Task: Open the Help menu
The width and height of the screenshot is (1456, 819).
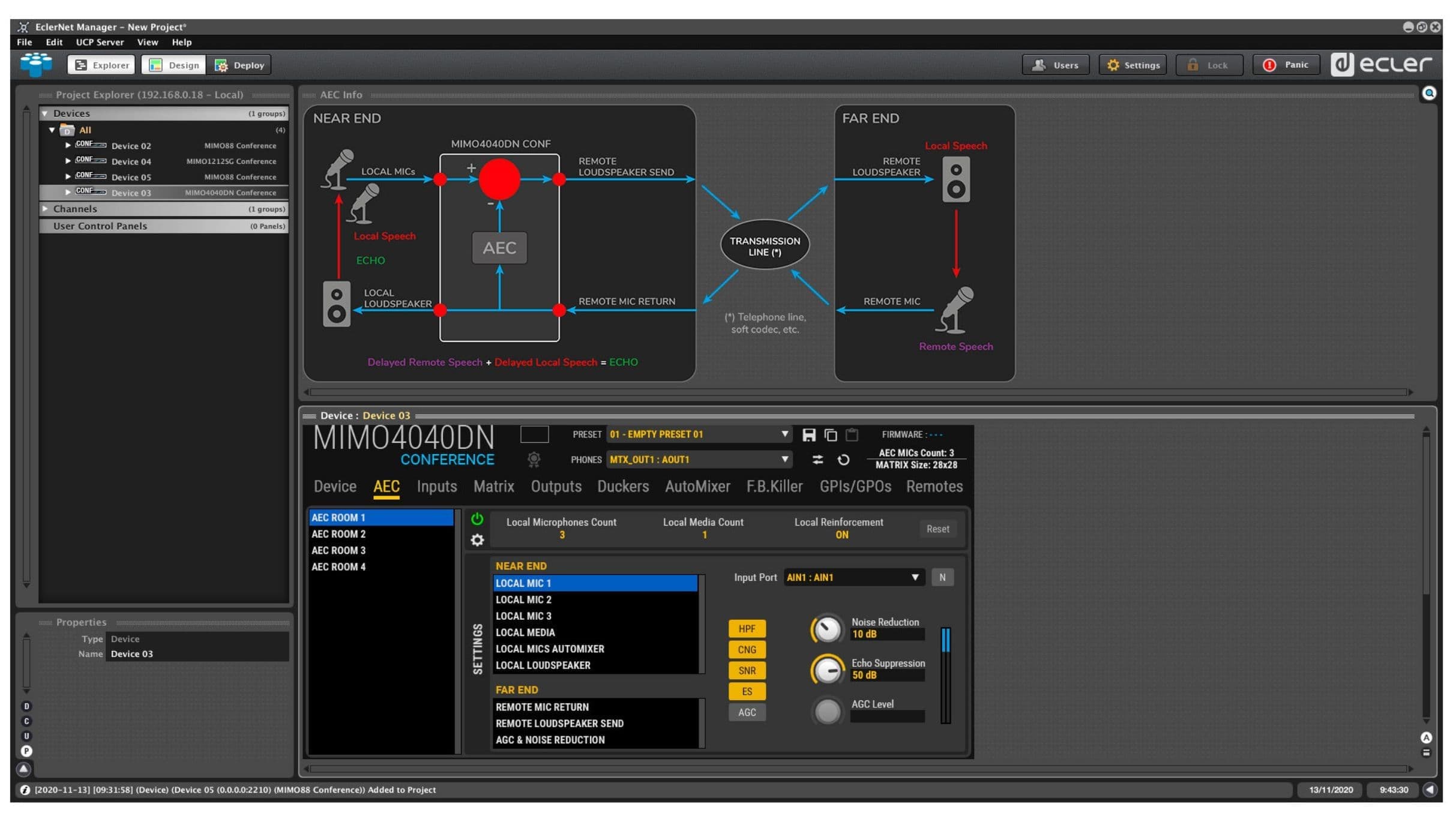Action: (181, 42)
